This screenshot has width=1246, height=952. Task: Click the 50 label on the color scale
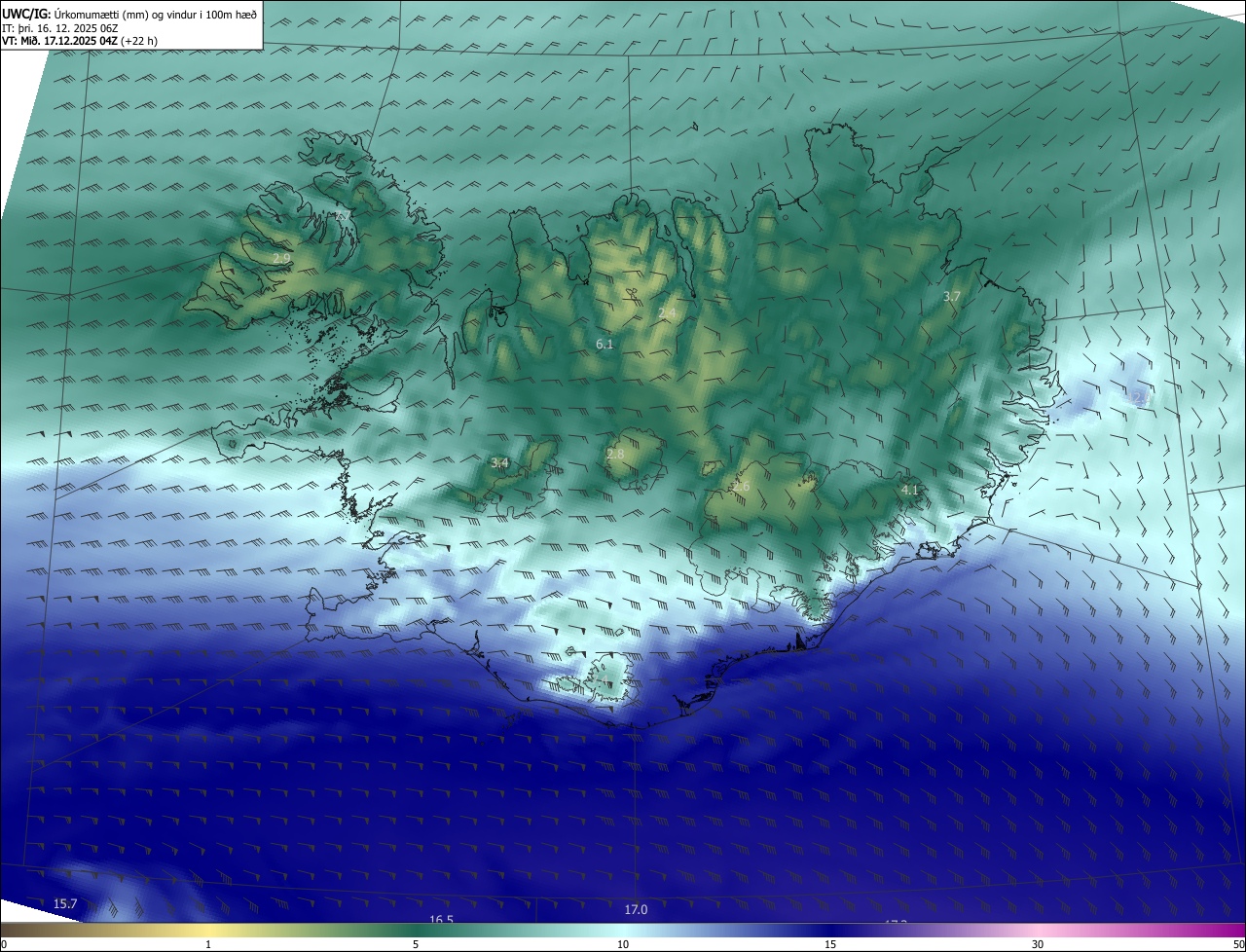click(x=1238, y=944)
